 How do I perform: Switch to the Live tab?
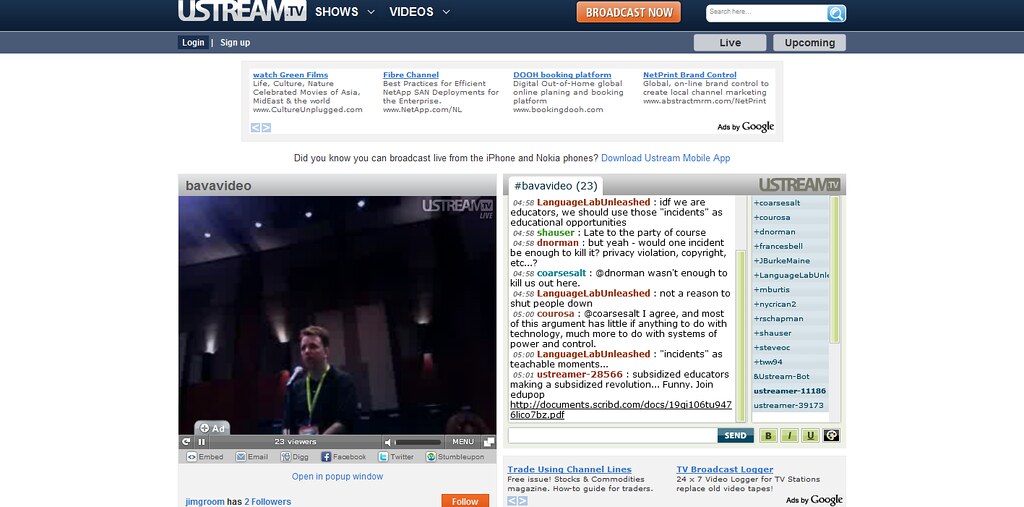point(729,42)
